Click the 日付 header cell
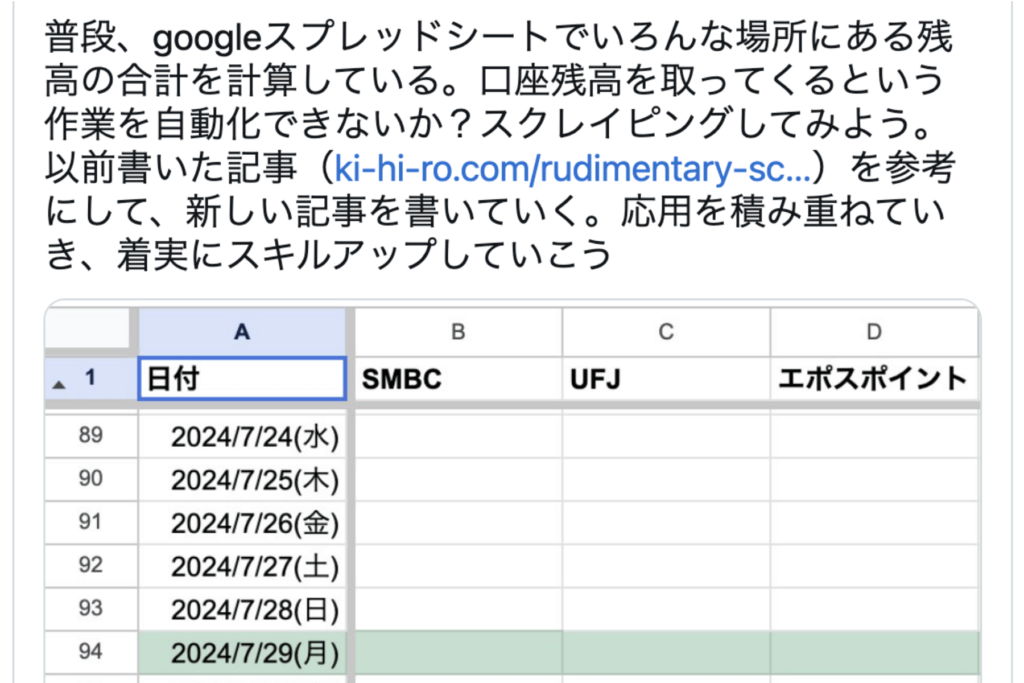 point(242,379)
